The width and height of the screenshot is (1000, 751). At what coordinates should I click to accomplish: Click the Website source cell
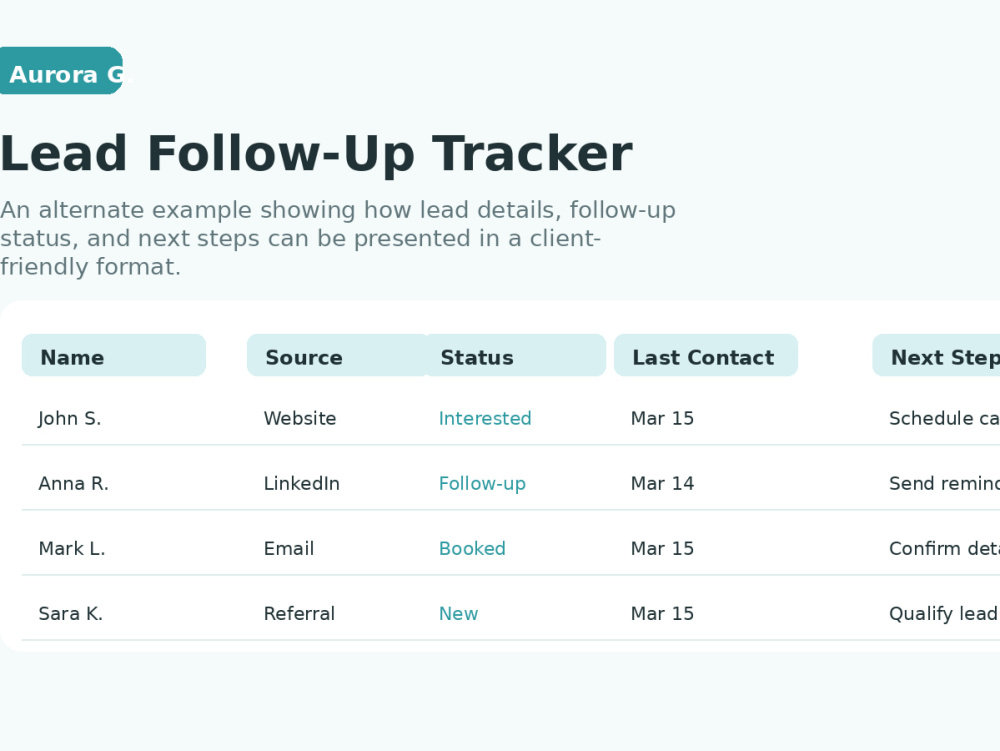tap(300, 418)
